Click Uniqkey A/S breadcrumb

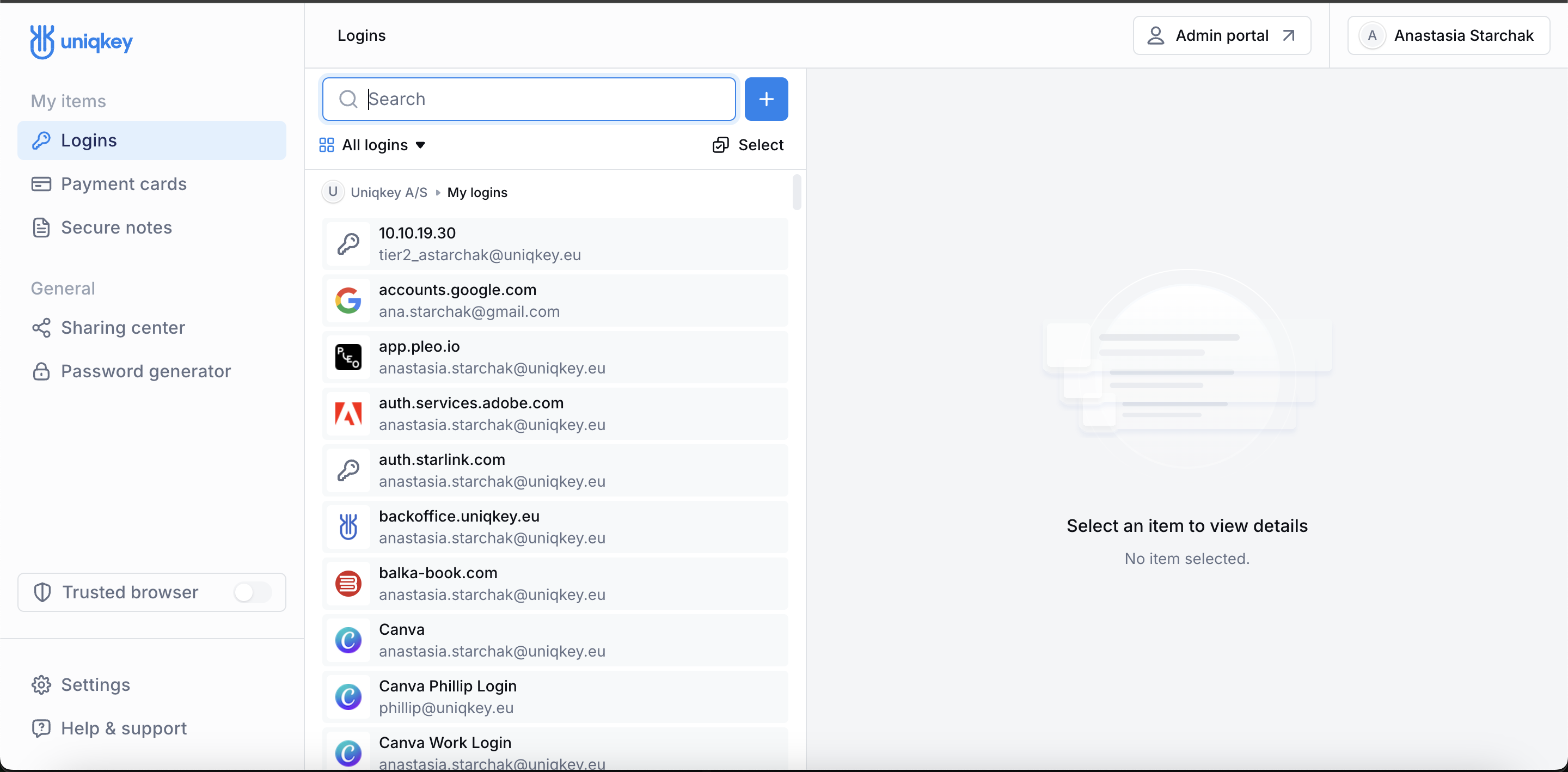pyautogui.click(x=389, y=192)
